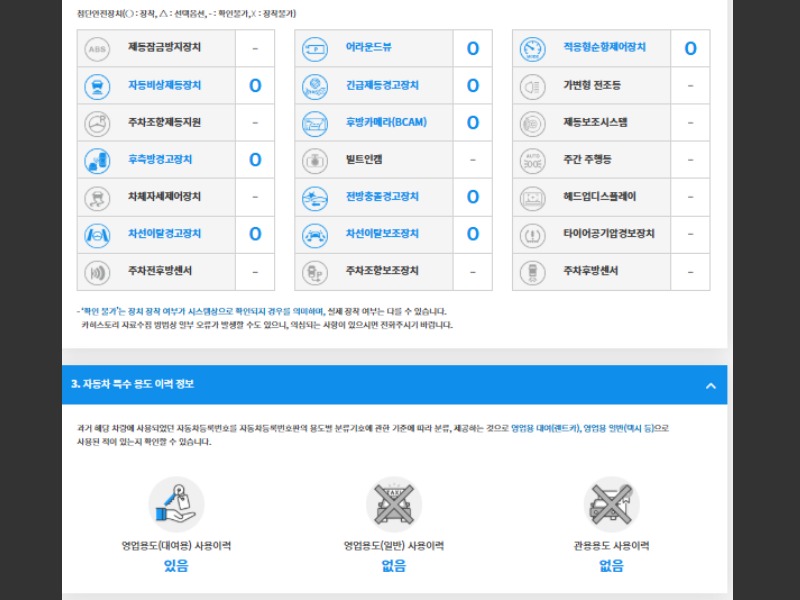Select the 후방카메라(BCAM) icon
The width and height of the screenshot is (800, 600).
[314, 122]
